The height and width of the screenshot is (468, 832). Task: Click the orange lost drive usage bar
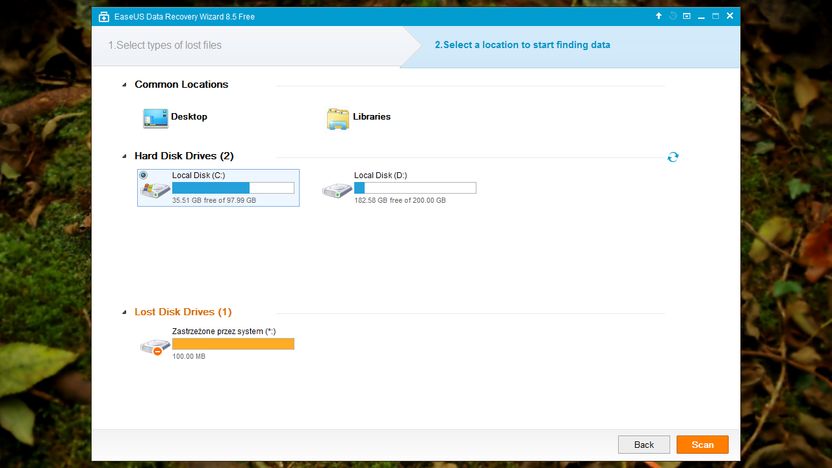coord(233,344)
